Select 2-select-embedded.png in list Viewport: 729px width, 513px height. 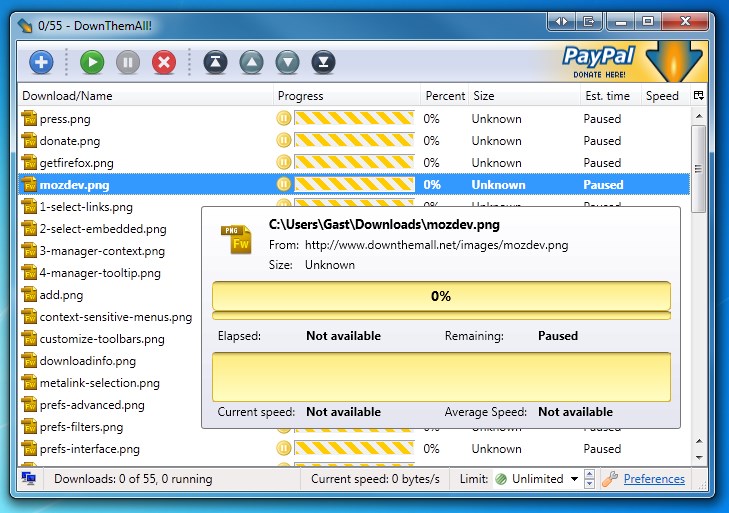[103, 229]
